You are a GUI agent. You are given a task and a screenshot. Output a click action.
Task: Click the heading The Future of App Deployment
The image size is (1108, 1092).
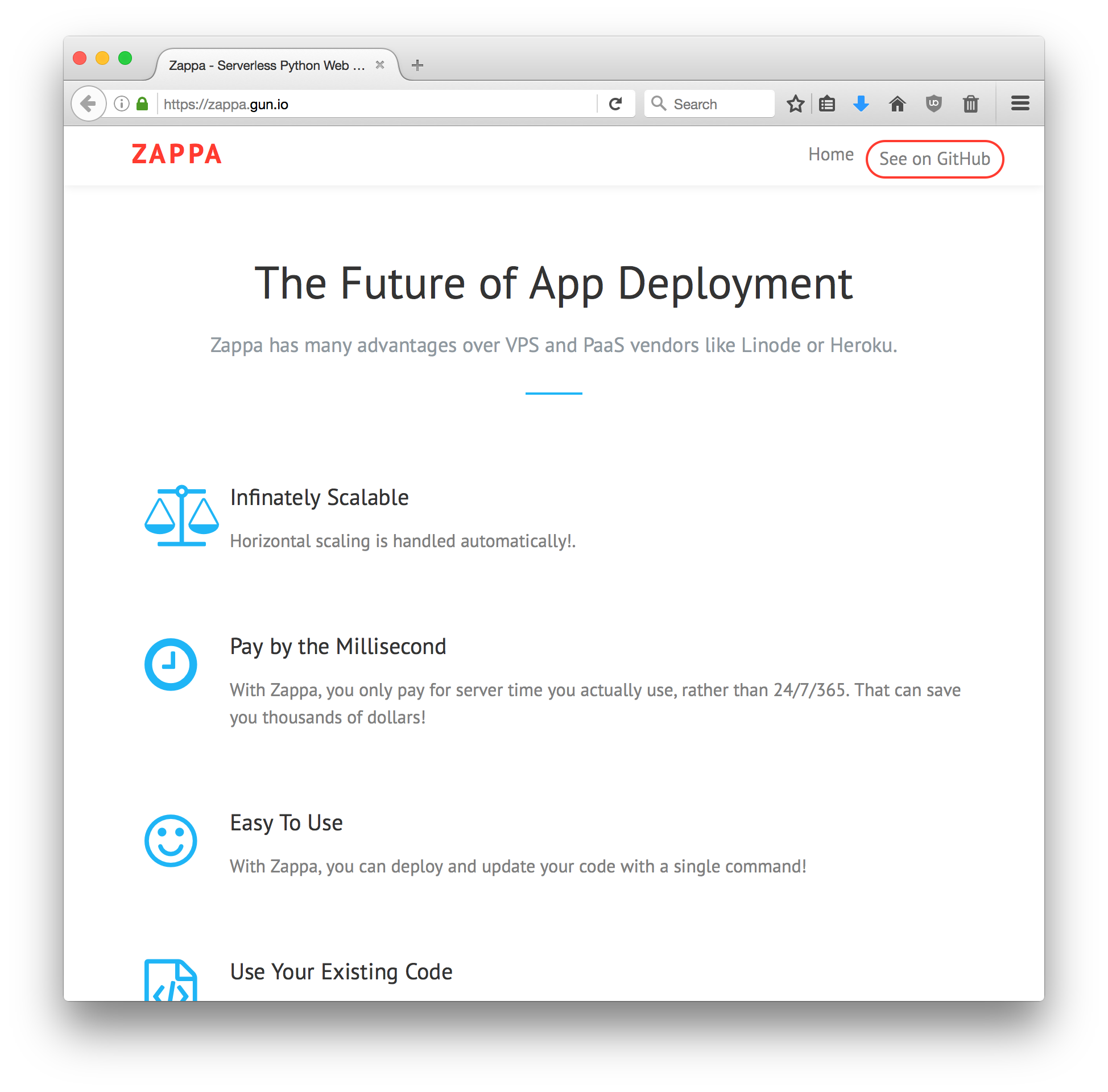[x=553, y=283]
